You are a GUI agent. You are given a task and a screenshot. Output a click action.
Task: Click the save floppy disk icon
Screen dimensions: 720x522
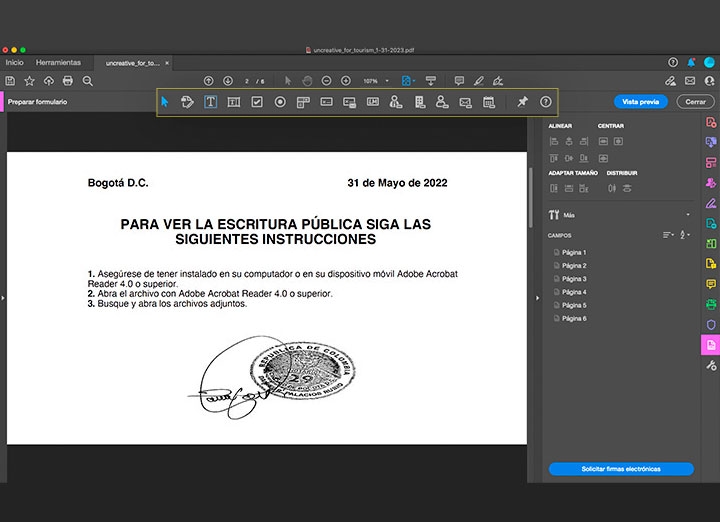[10, 80]
